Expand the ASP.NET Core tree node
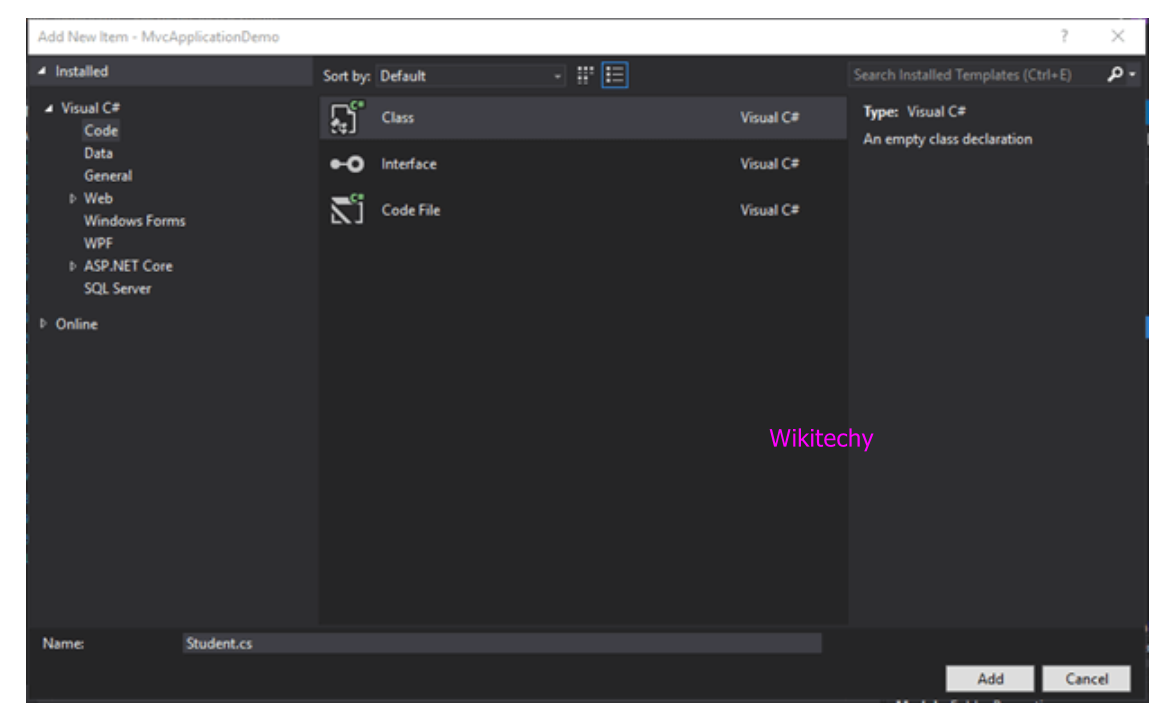The width and height of the screenshot is (1172, 720). click(x=73, y=265)
